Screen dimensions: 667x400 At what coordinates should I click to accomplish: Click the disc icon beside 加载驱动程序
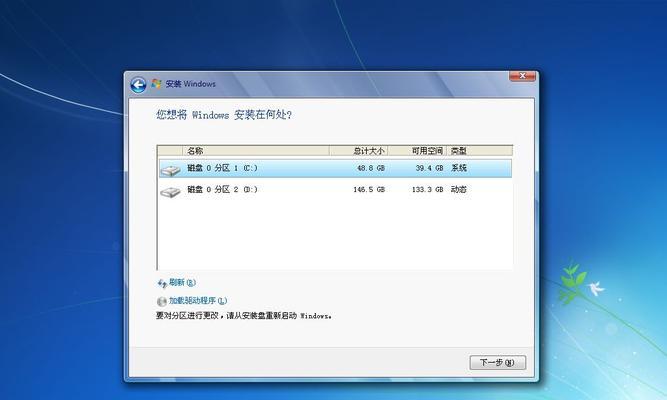tap(162, 301)
